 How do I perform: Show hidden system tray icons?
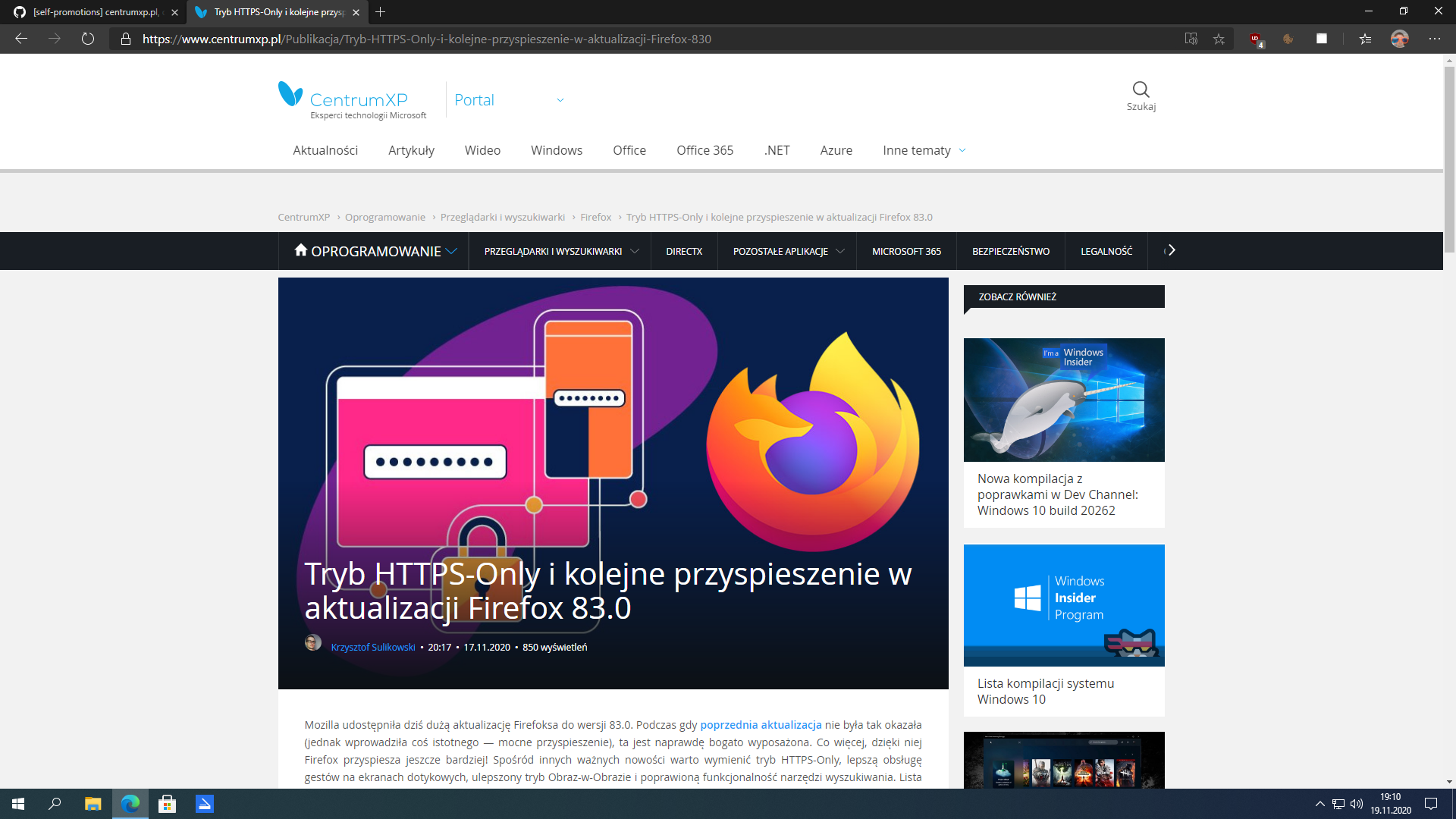click(x=1320, y=804)
